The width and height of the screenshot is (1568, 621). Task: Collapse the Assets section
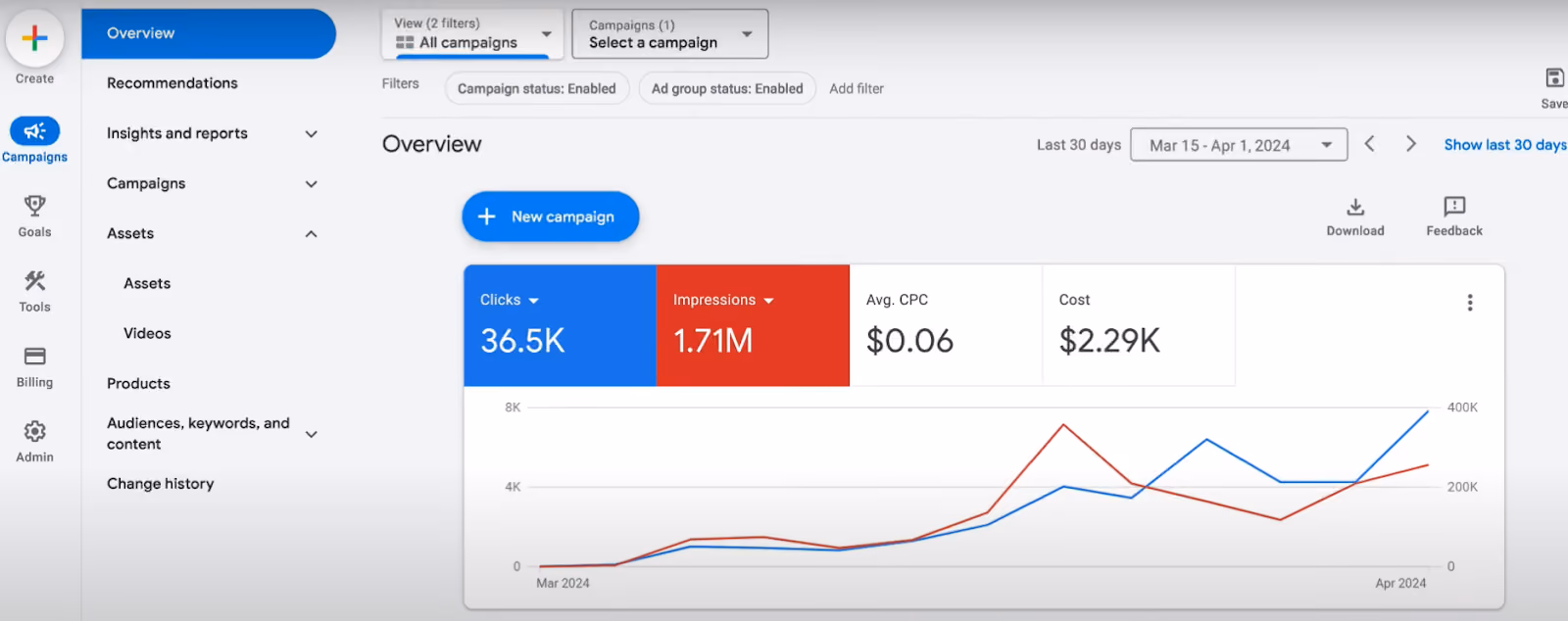[311, 234]
